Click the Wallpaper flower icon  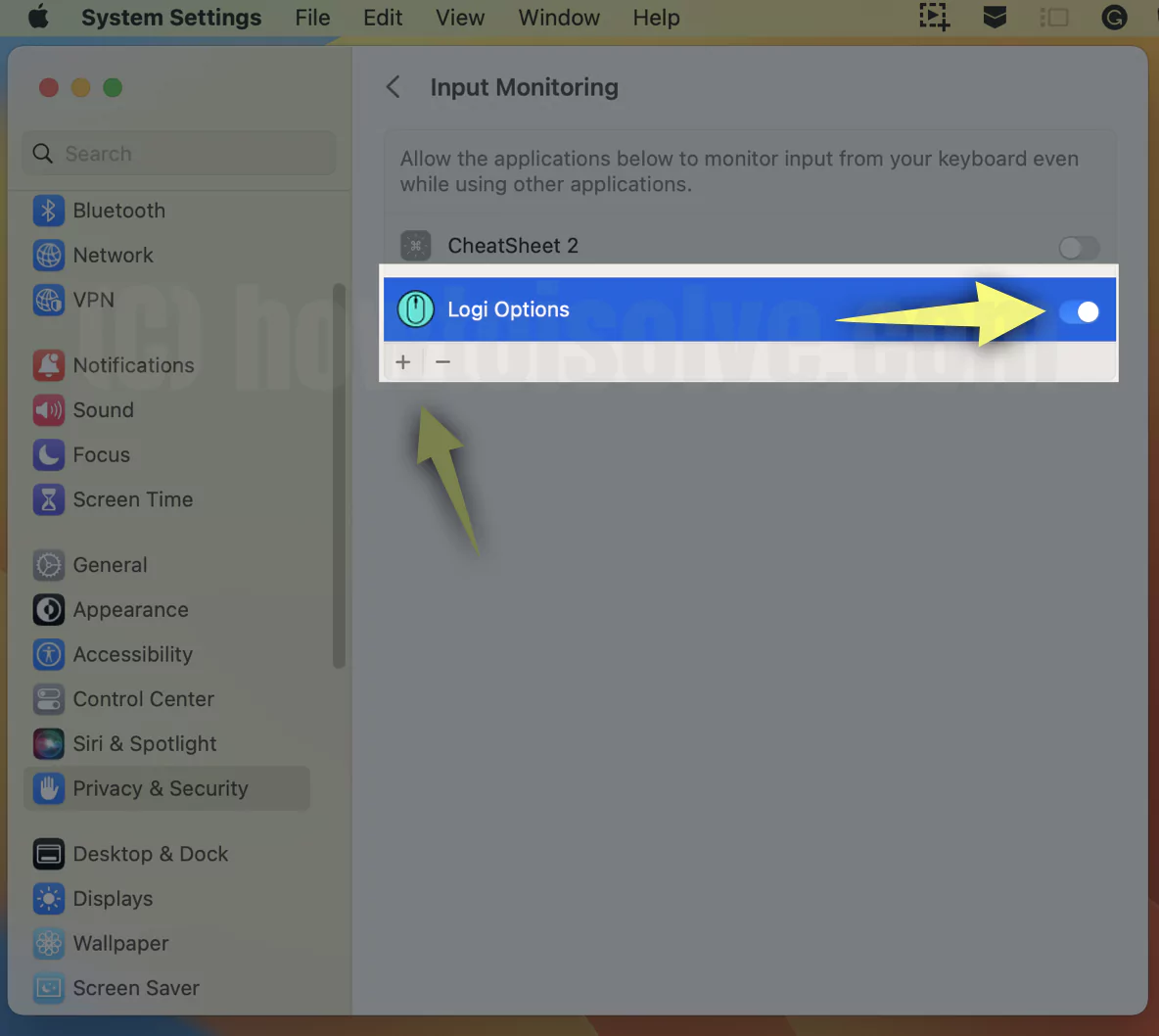[49, 944]
